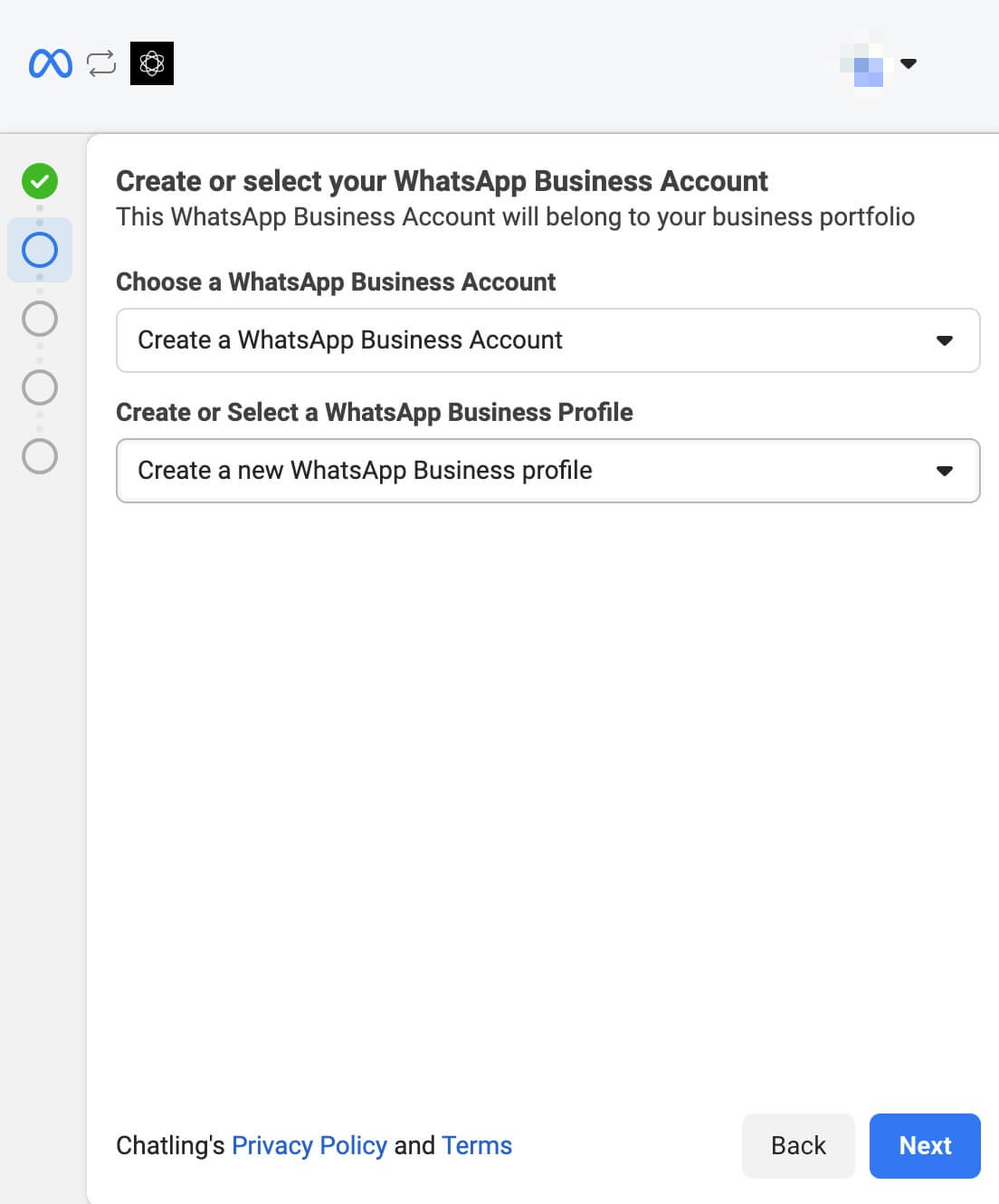999x1204 pixels.
Task: Click the blurred profile avatar
Action: 867,63
